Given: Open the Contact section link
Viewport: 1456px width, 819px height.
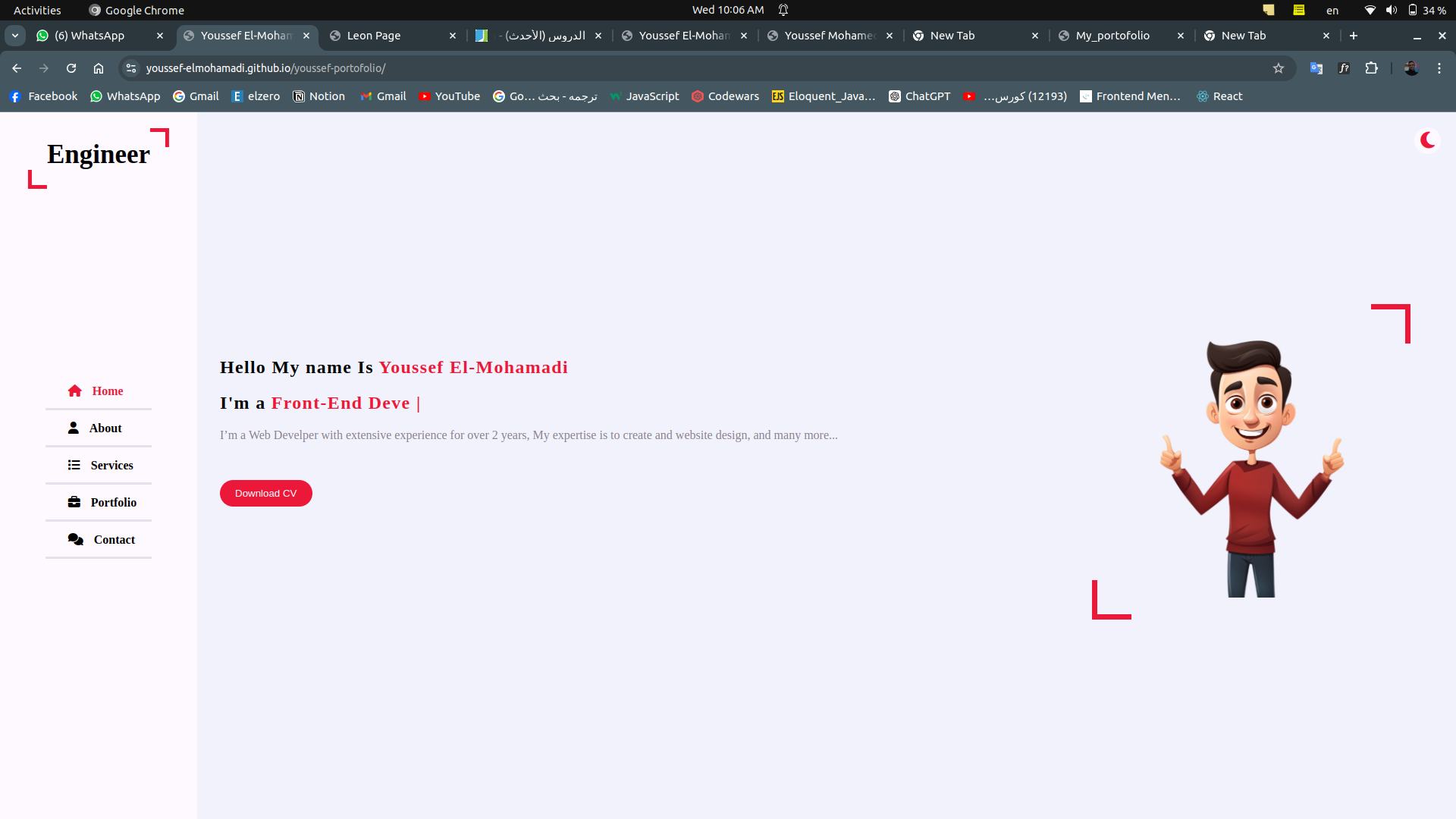Looking at the screenshot, I should pos(99,540).
